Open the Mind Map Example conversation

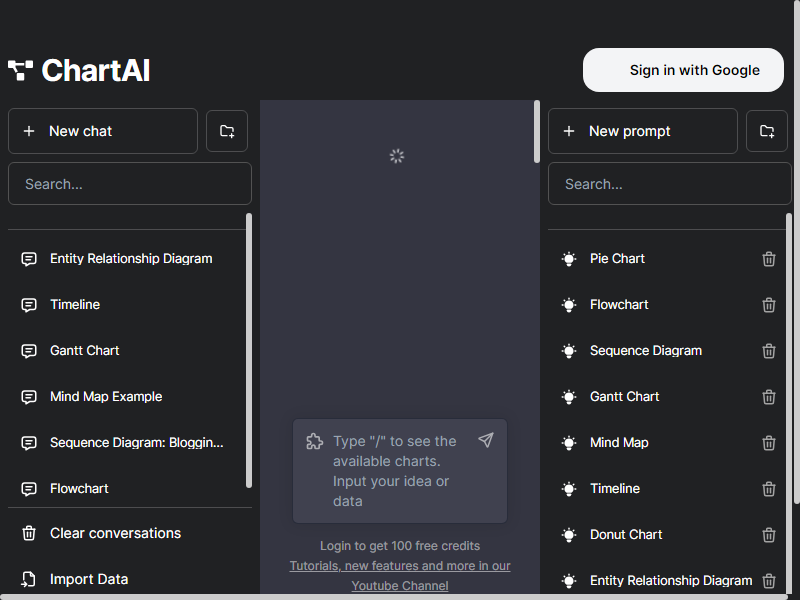click(126, 396)
